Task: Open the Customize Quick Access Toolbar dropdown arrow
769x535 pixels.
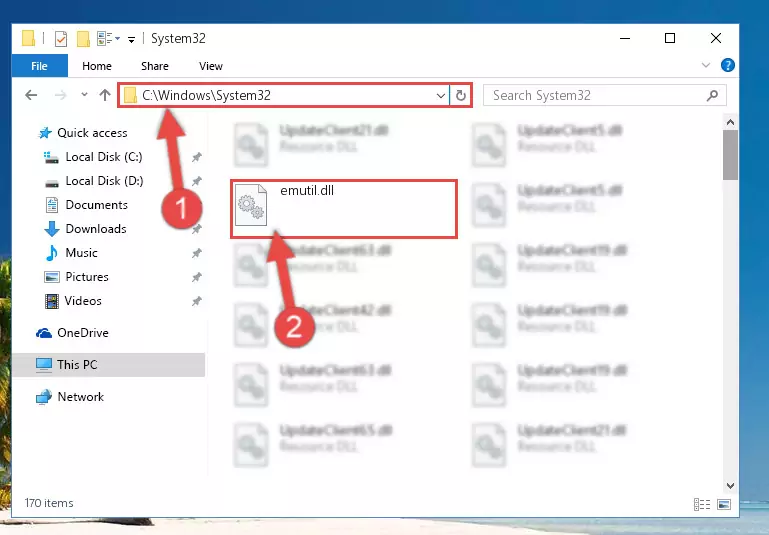Action: 131,39
